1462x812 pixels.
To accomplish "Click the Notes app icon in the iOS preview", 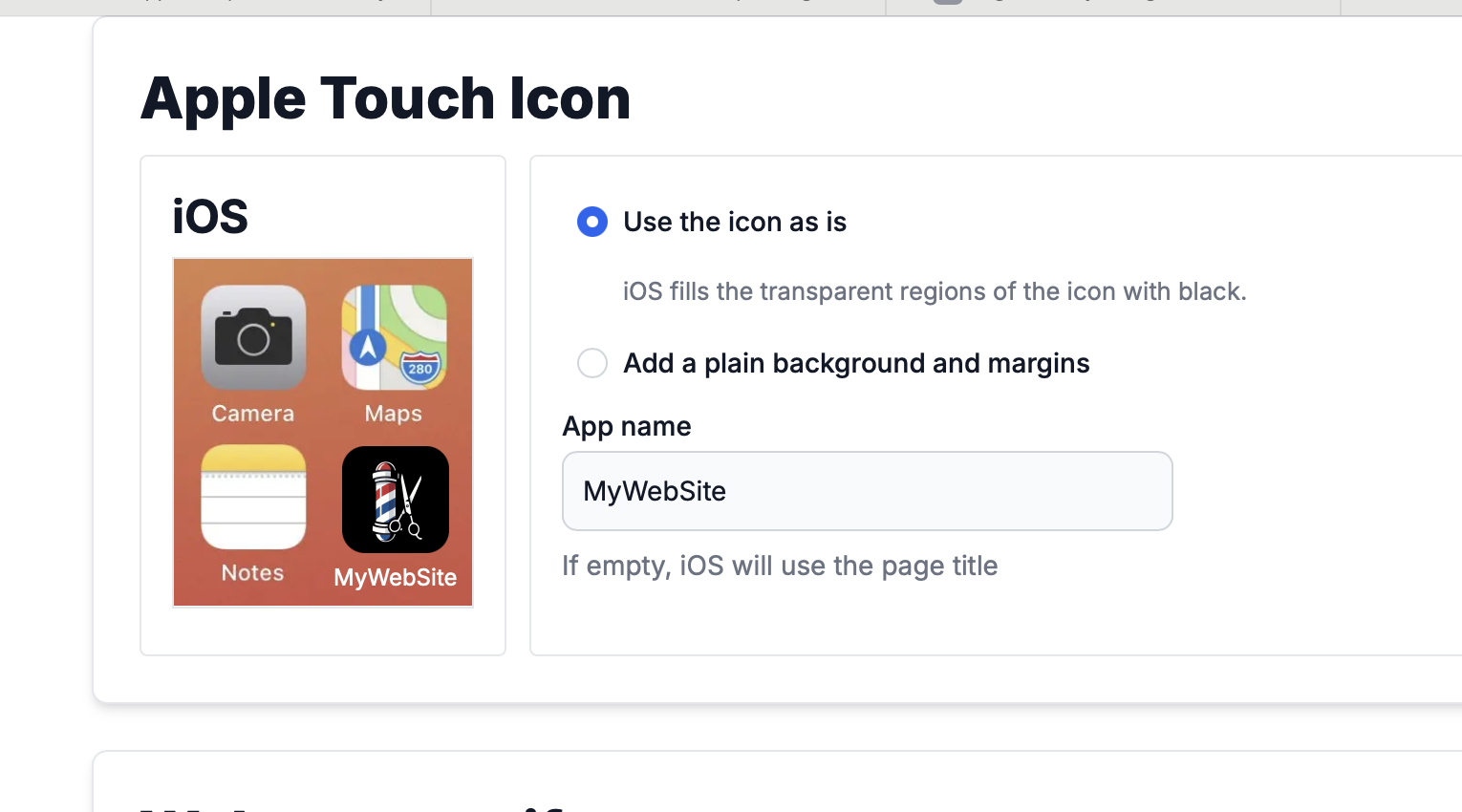I will click(x=251, y=499).
